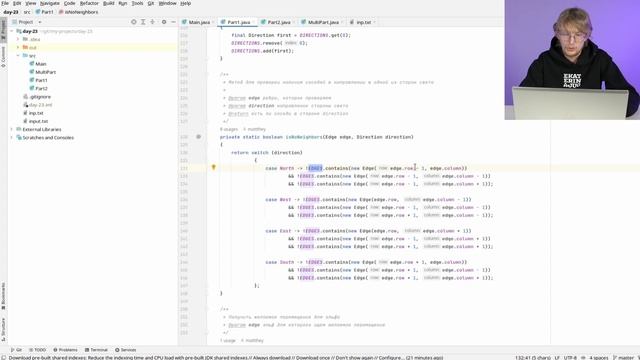Toggle the Structure side tool window button

pyautogui.click(x=3, y=329)
